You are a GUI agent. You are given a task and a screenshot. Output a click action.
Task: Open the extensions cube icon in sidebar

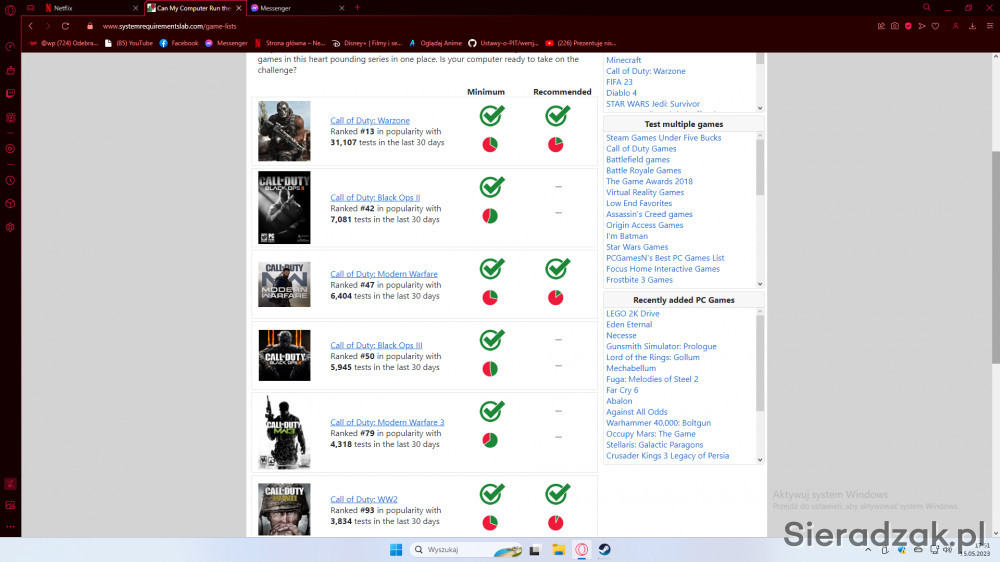point(10,204)
